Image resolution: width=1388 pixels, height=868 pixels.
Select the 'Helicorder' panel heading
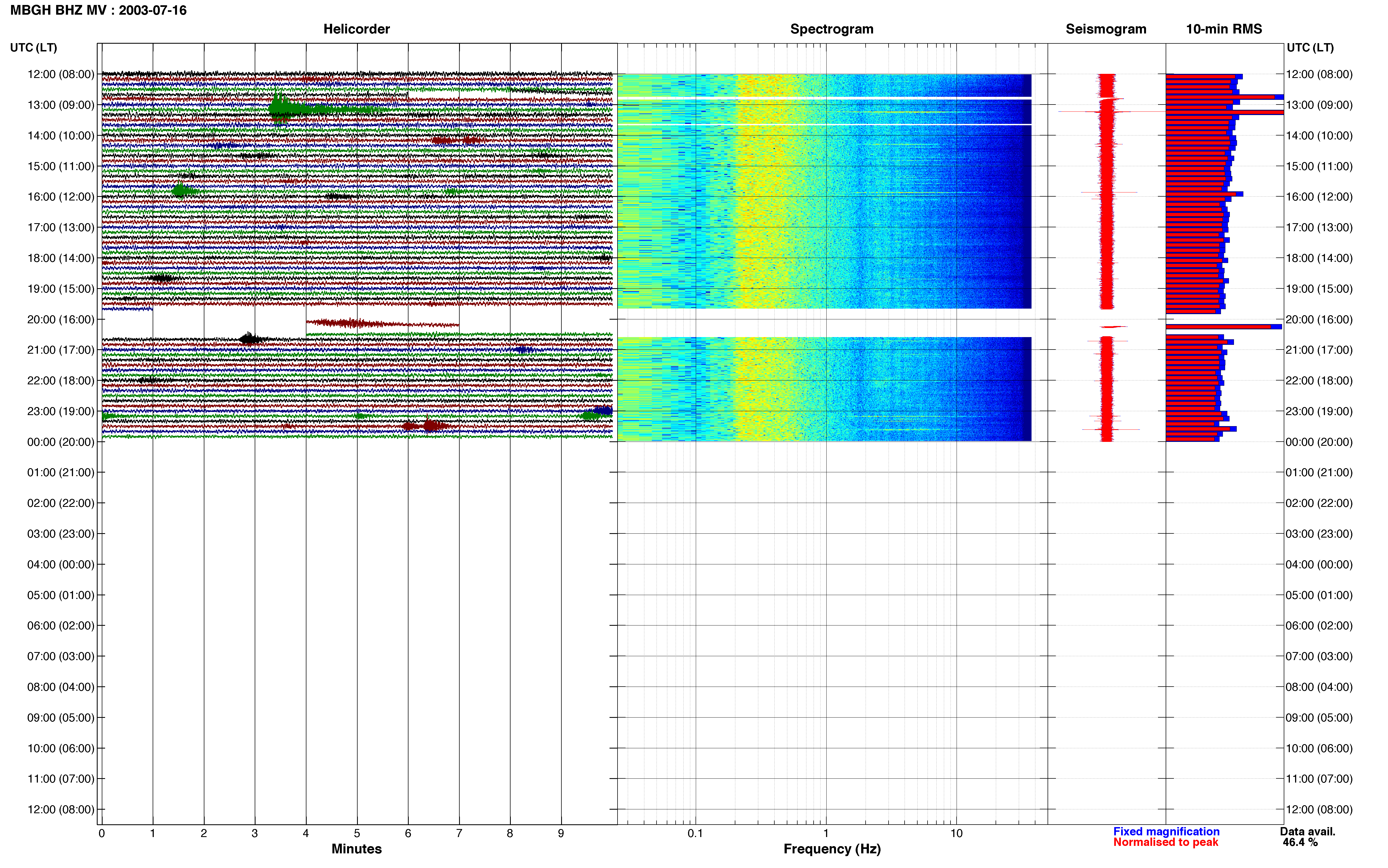tap(356, 29)
